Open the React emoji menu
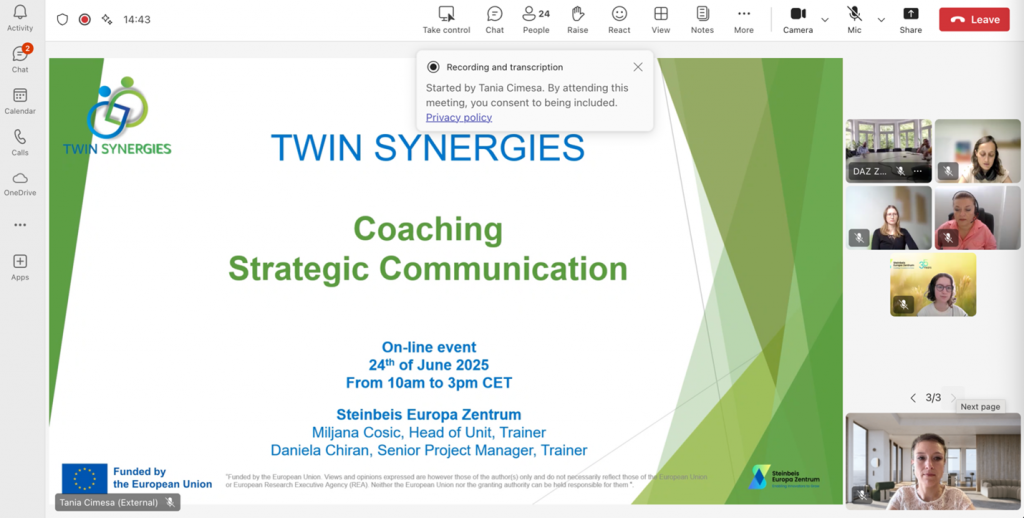Viewport: 1024px width, 518px height. tap(619, 20)
